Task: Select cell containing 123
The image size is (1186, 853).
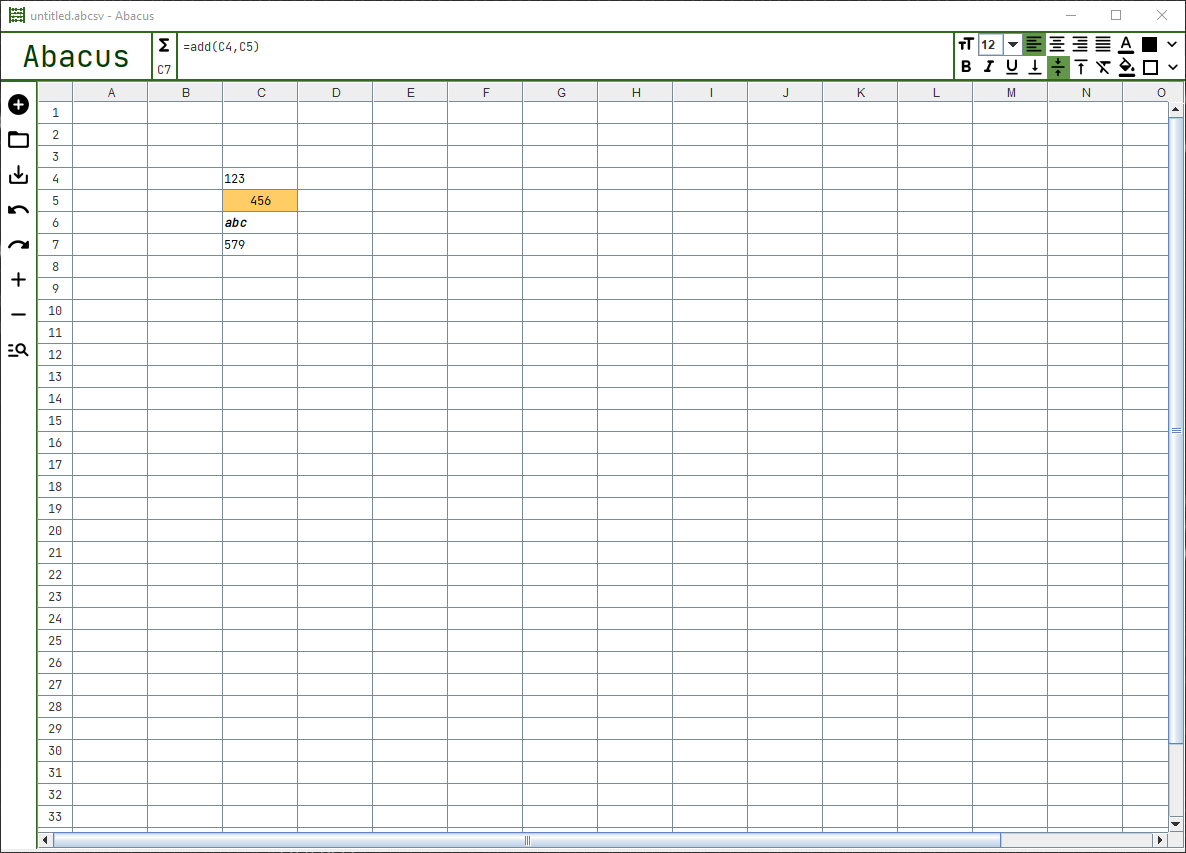Action: [260, 178]
